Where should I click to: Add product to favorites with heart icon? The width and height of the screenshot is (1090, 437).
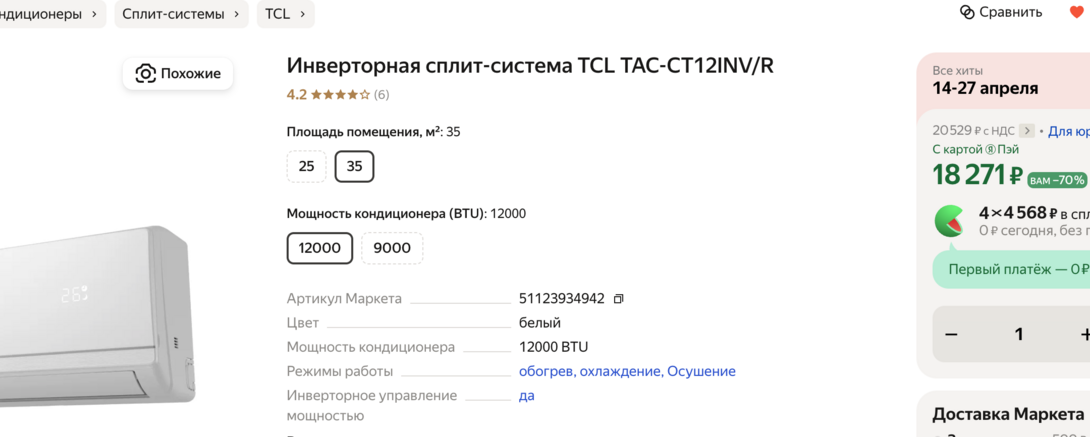coord(1077,12)
